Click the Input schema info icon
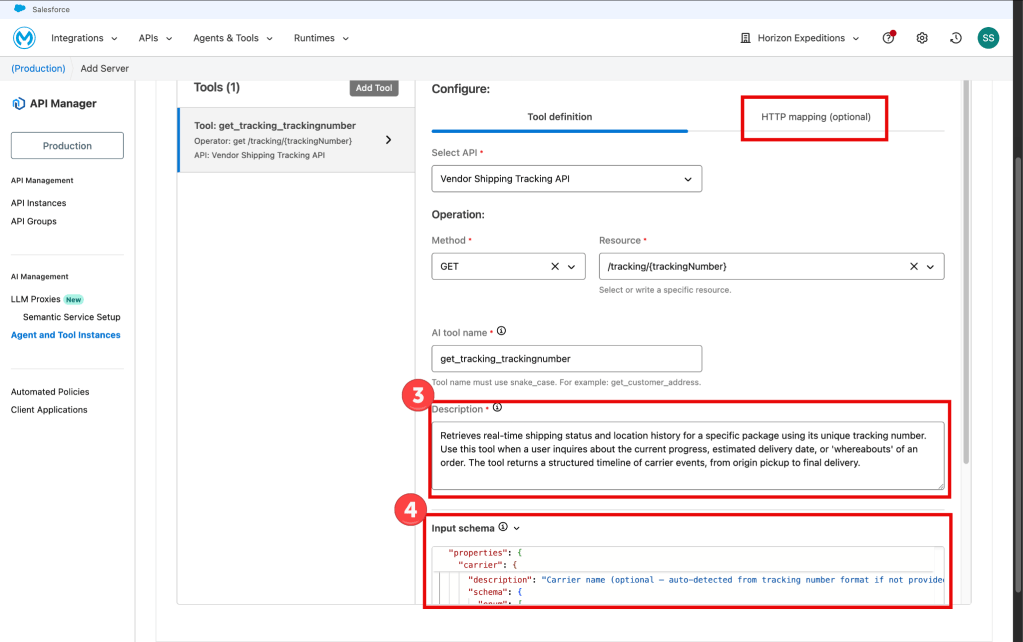Image resolution: width=1023 pixels, height=642 pixels. 503,527
